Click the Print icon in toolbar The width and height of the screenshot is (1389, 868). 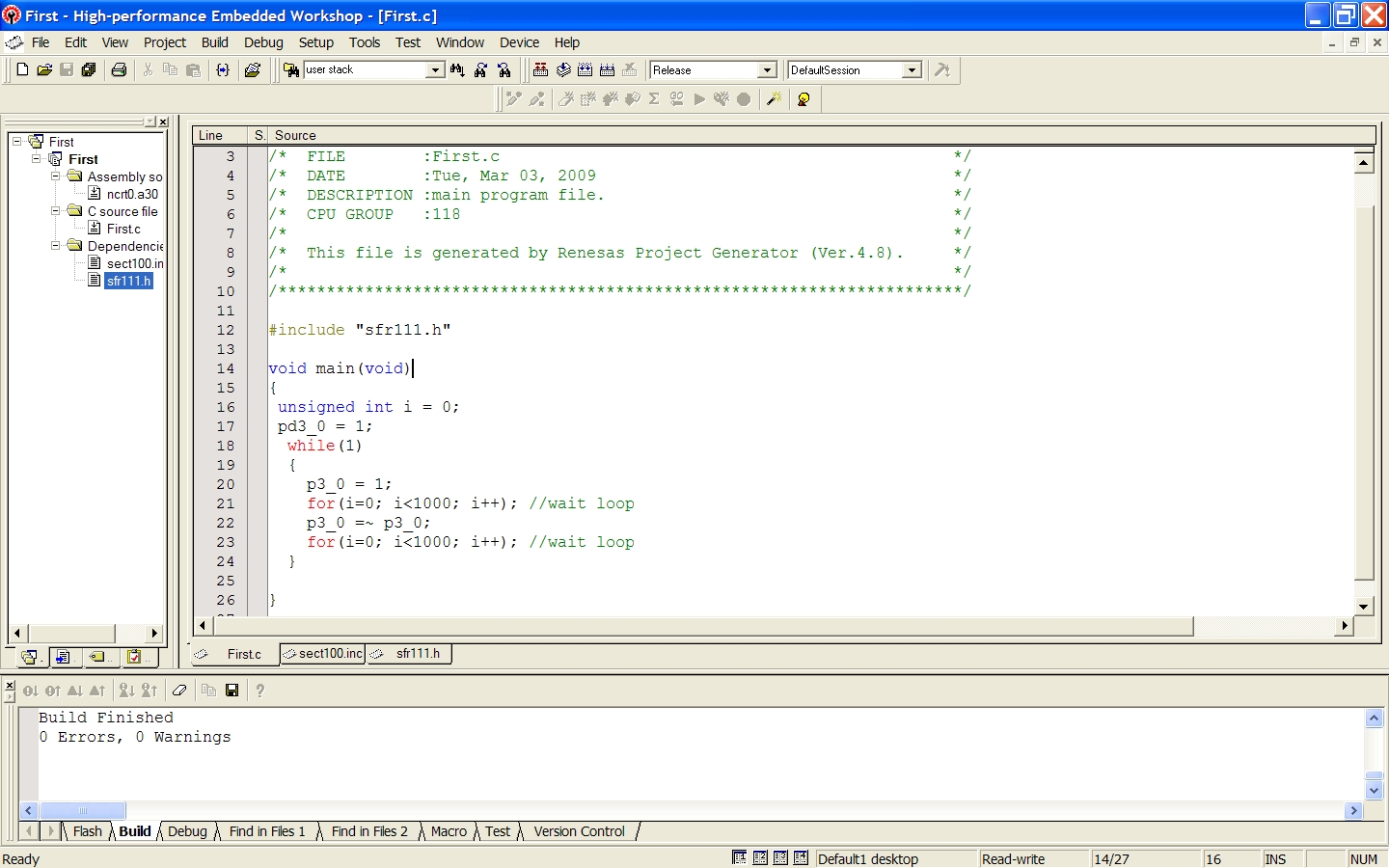119,69
